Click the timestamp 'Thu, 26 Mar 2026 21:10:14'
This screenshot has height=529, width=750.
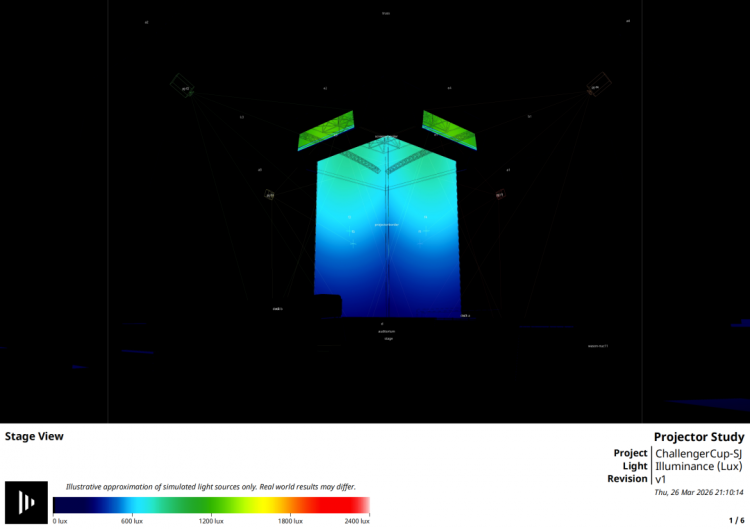(699, 492)
